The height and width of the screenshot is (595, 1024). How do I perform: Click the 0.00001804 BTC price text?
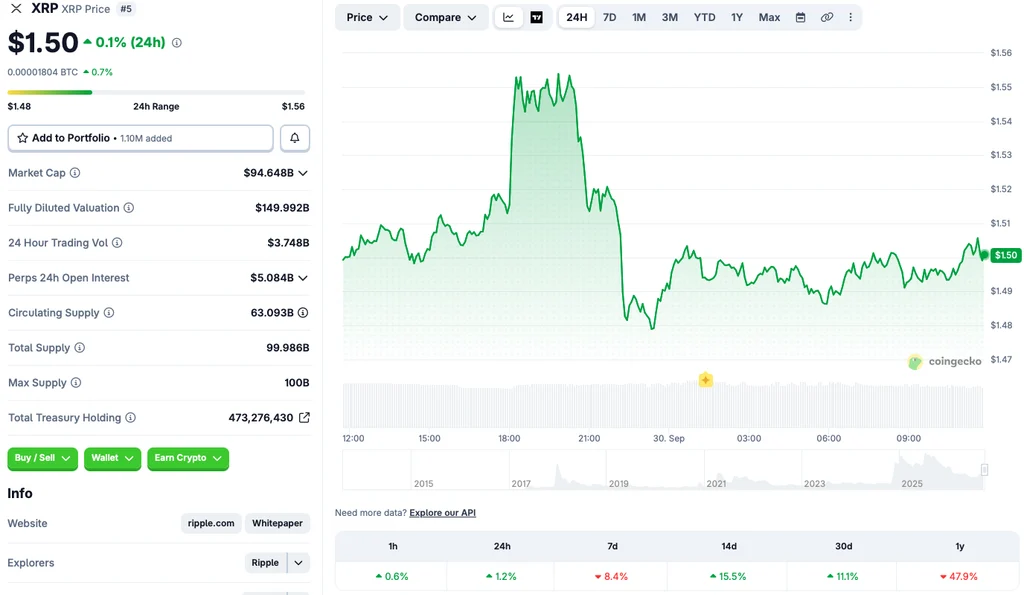(42, 72)
